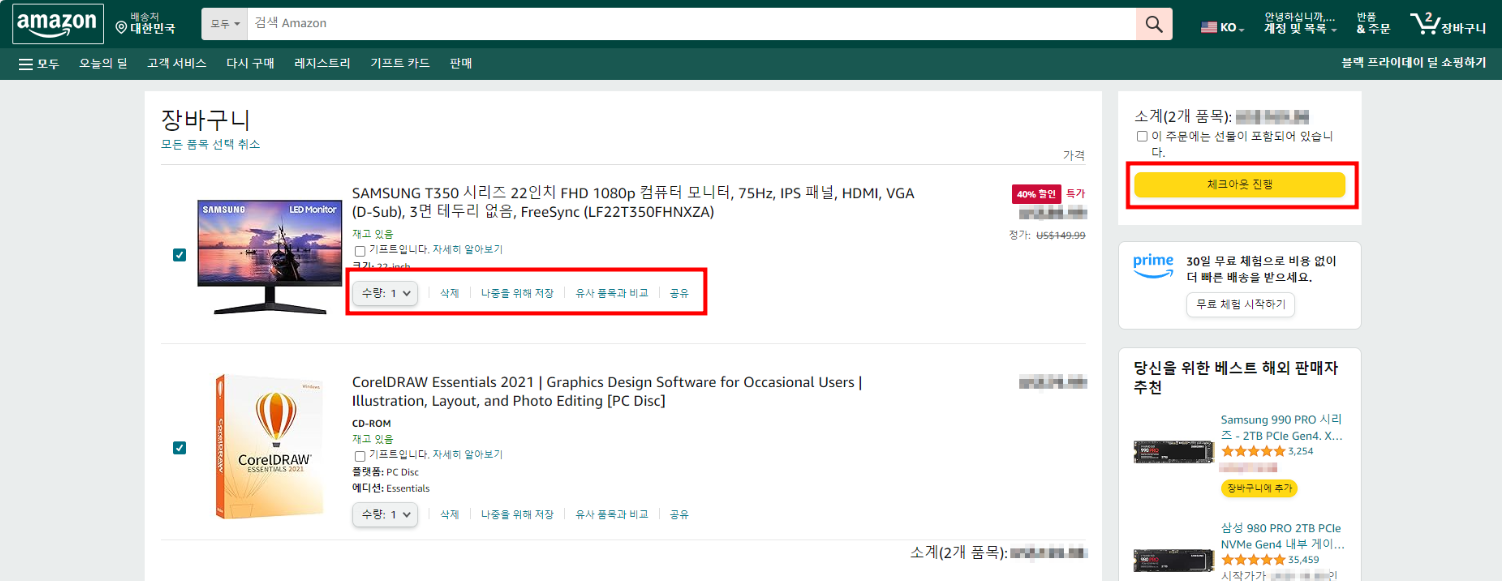Click star rating of Samsung 990 PRO
The width and height of the screenshot is (1503, 581).
tap(1253, 452)
